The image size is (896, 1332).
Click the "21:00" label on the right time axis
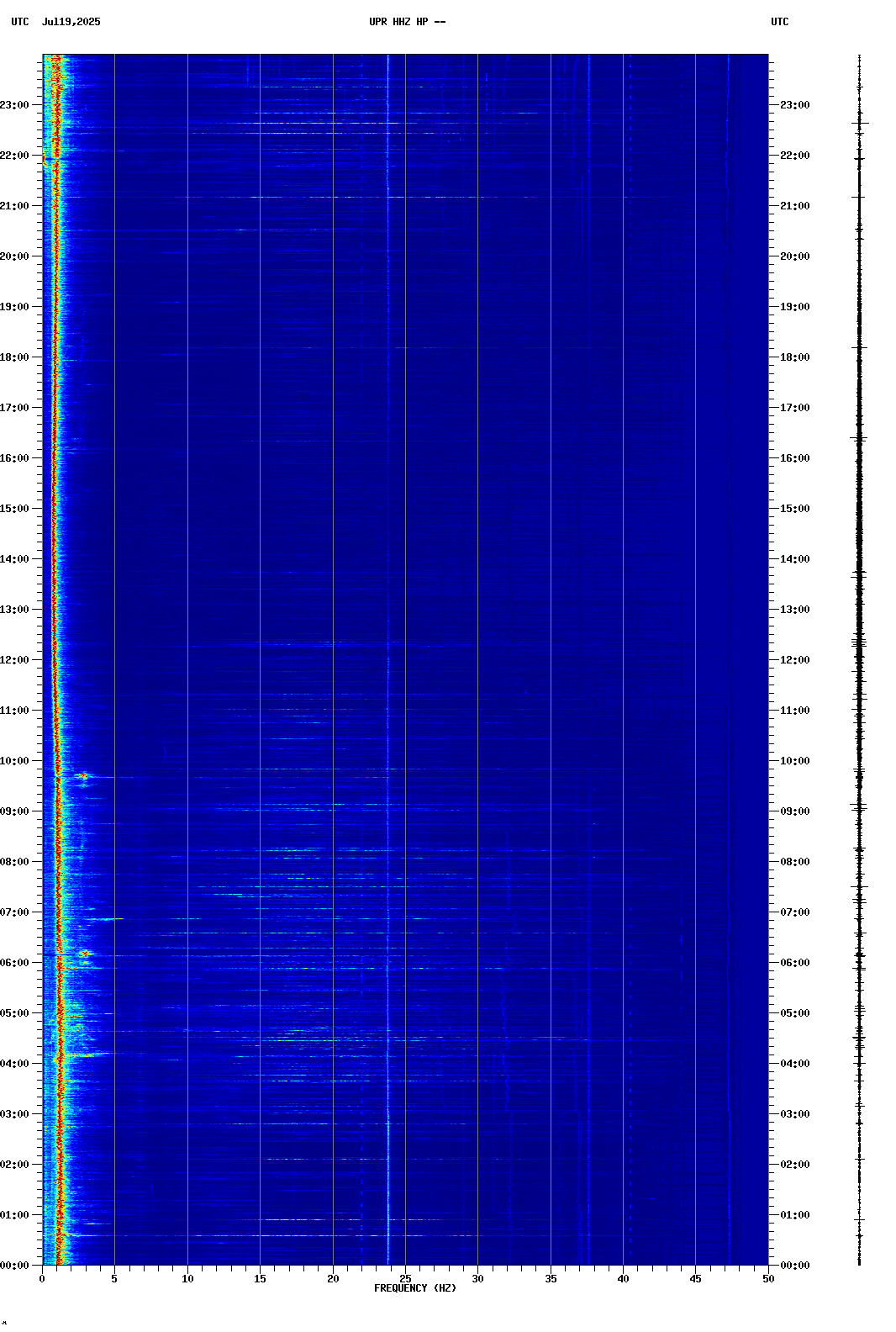(x=795, y=206)
